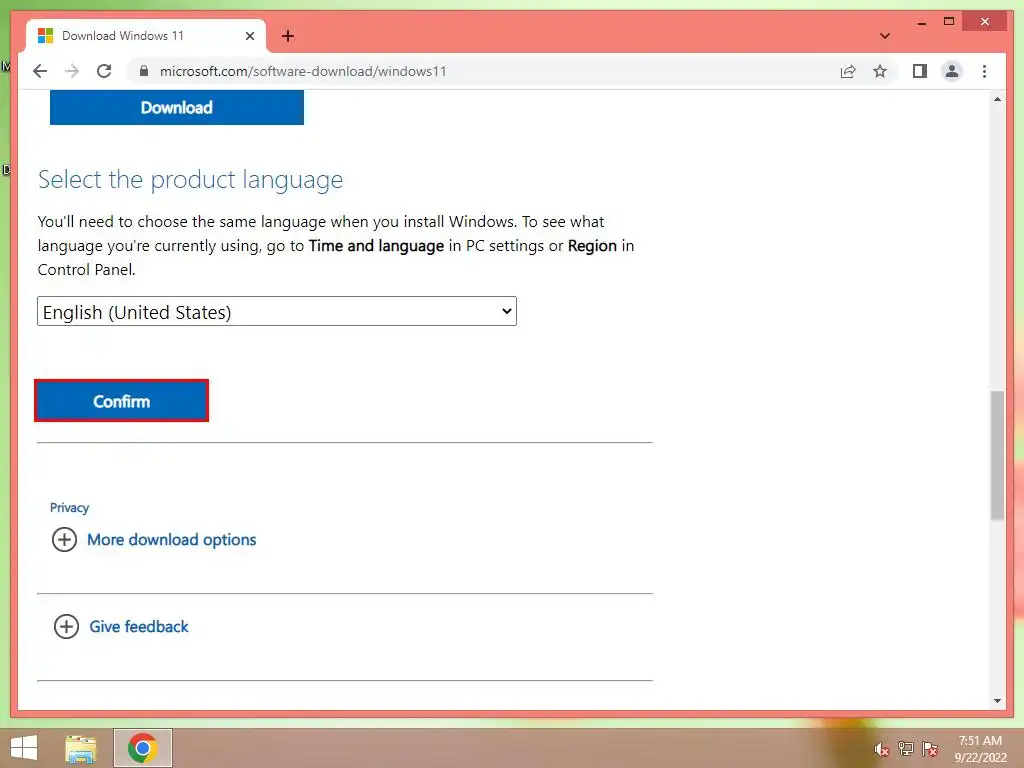Click the bold Region text
The height and width of the screenshot is (768, 1024).
point(592,246)
